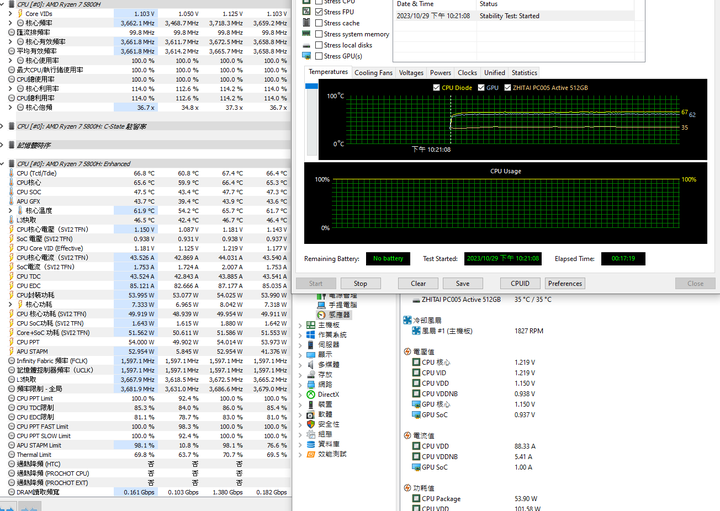Click the network icon beside 網路

click(x=311, y=384)
